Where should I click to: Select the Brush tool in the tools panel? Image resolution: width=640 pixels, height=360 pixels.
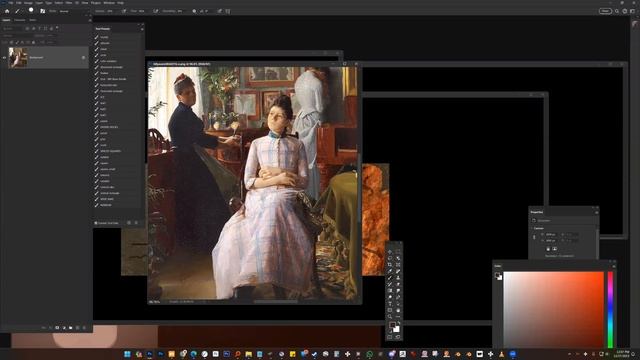click(x=390, y=278)
